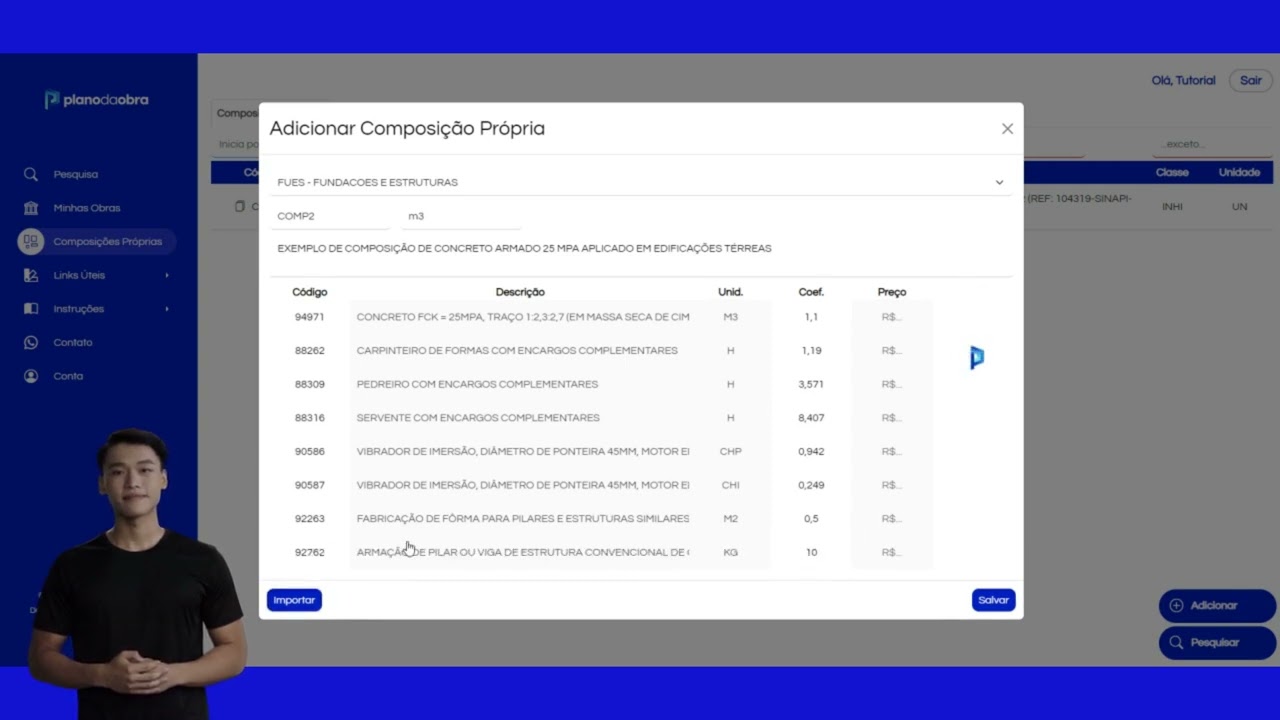1280x720 pixels.
Task: Click the Pesquisar button behind dialog
Action: pos(1217,642)
